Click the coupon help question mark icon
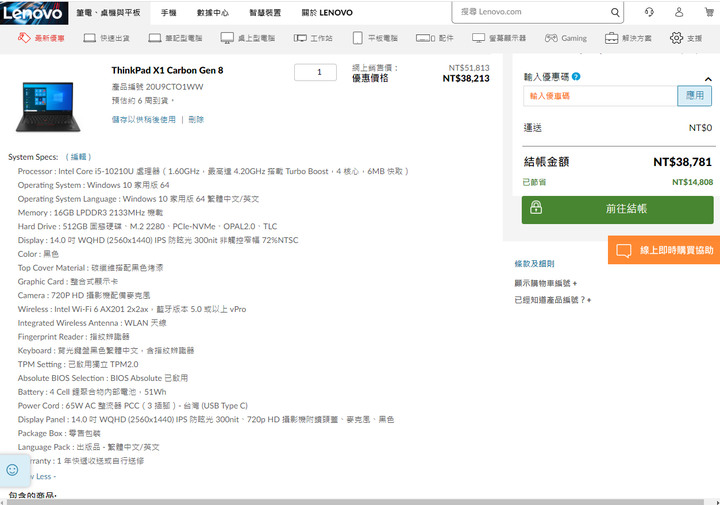 (576, 77)
